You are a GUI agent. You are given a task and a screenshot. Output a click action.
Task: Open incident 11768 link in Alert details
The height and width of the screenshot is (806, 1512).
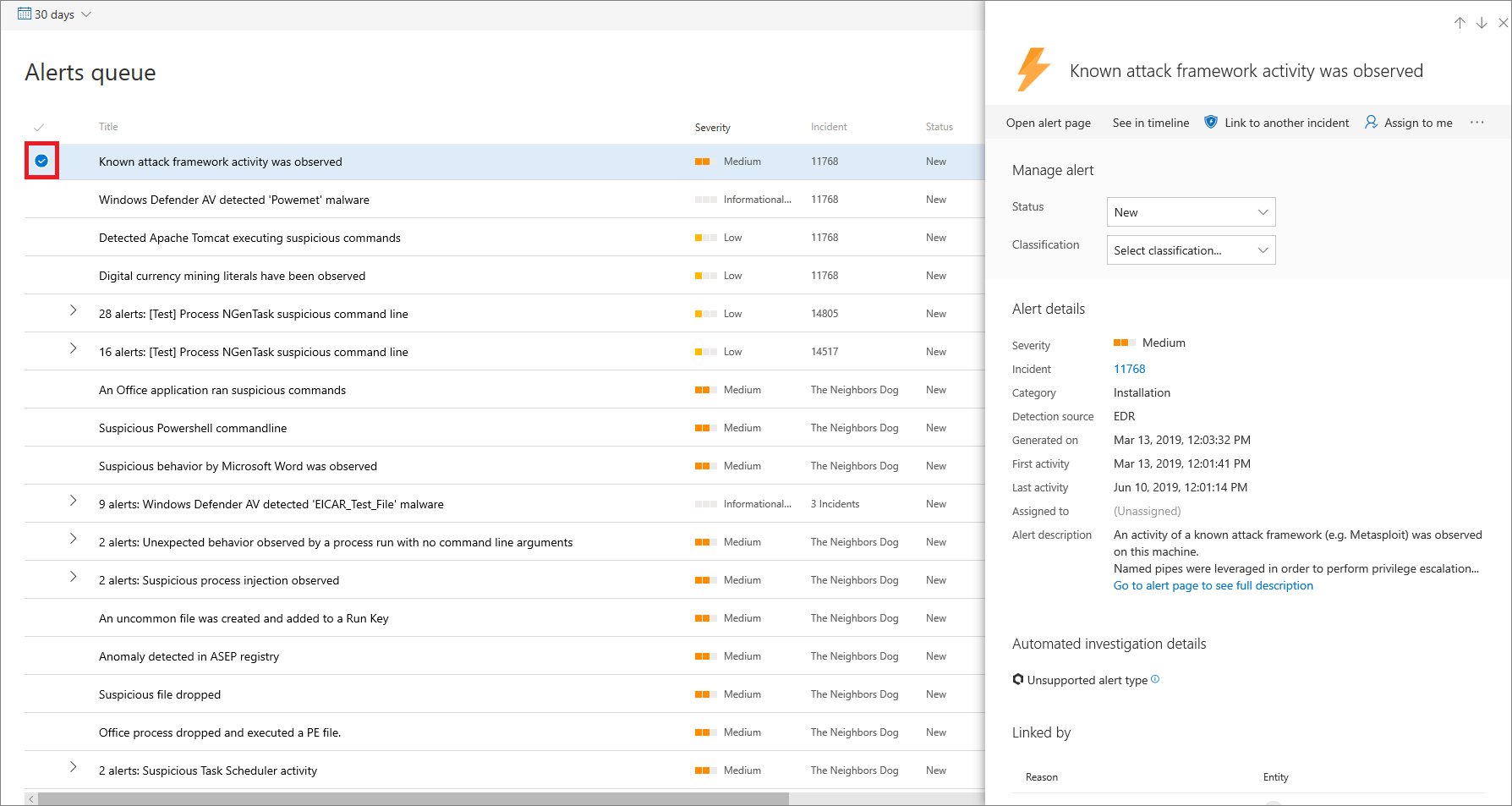pyautogui.click(x=1129, y=369)
